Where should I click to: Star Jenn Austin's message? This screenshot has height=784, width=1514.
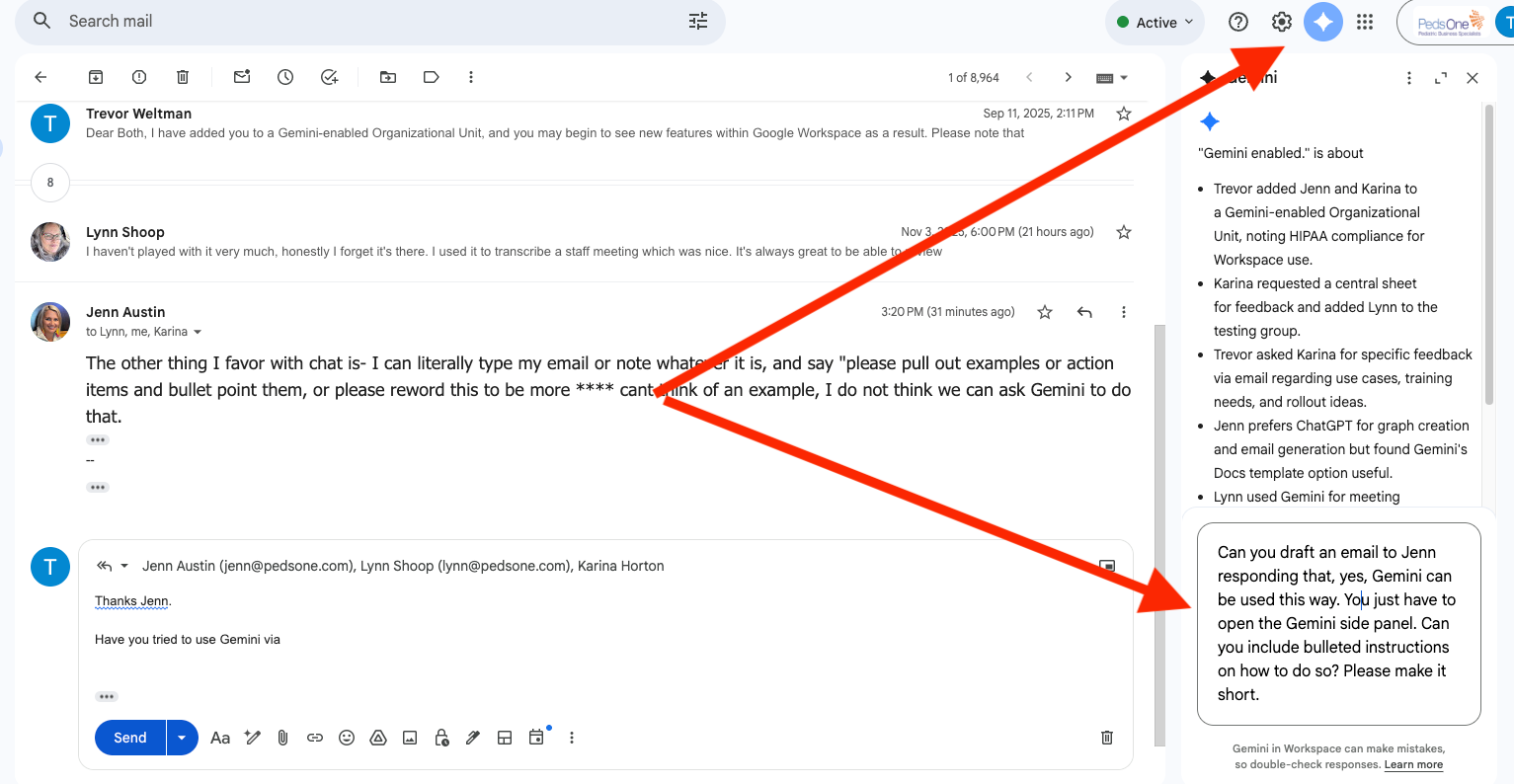coord(1045,312)
